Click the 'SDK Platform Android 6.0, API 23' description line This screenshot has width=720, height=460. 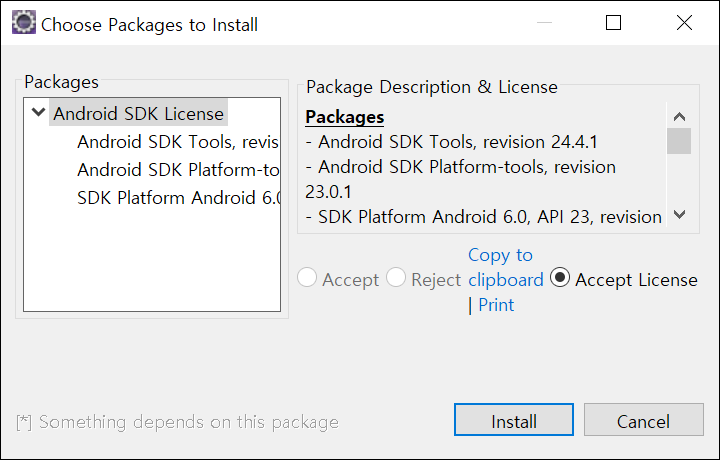point(483,217)
